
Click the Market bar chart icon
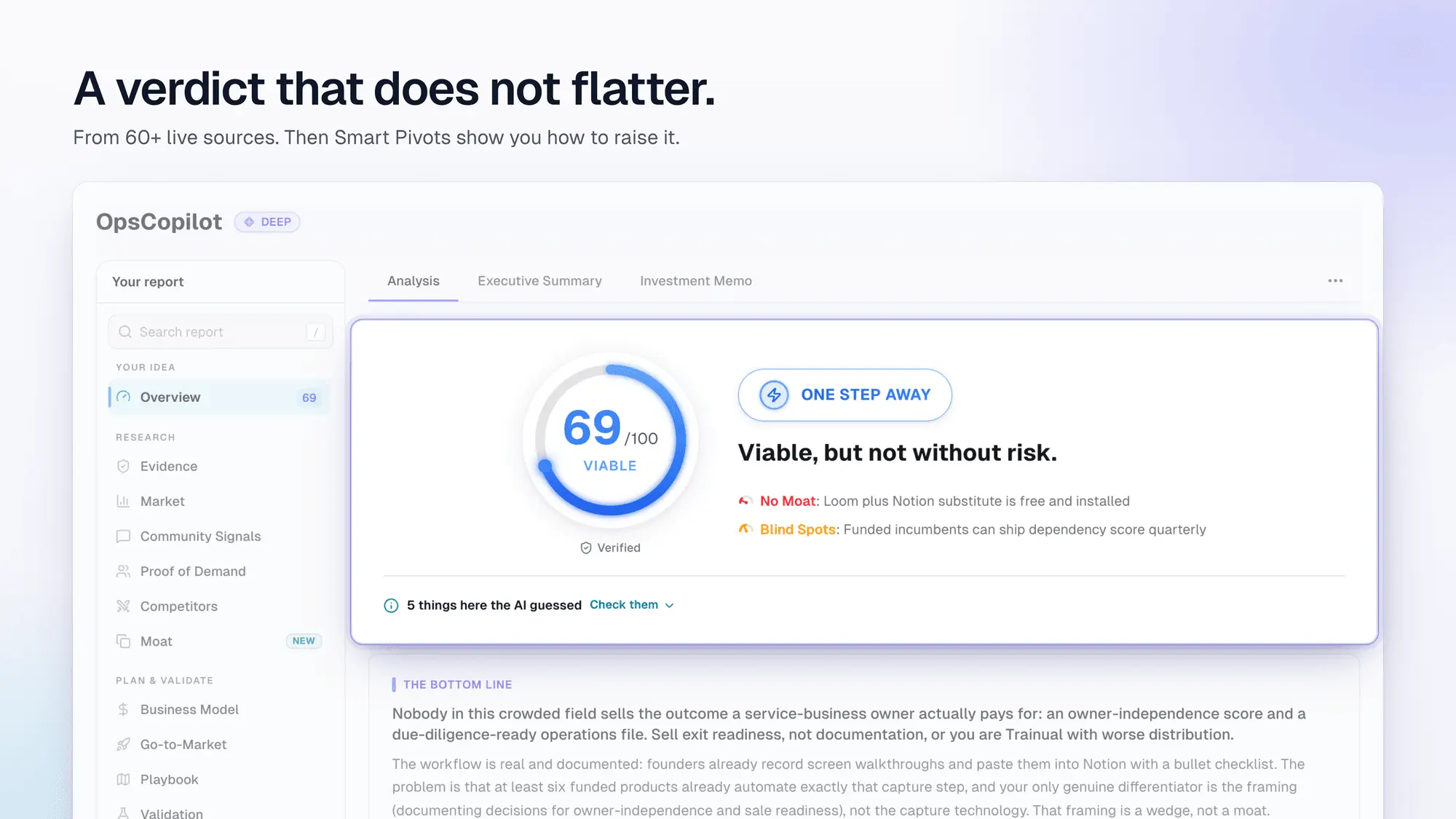(x=123, y=501)
